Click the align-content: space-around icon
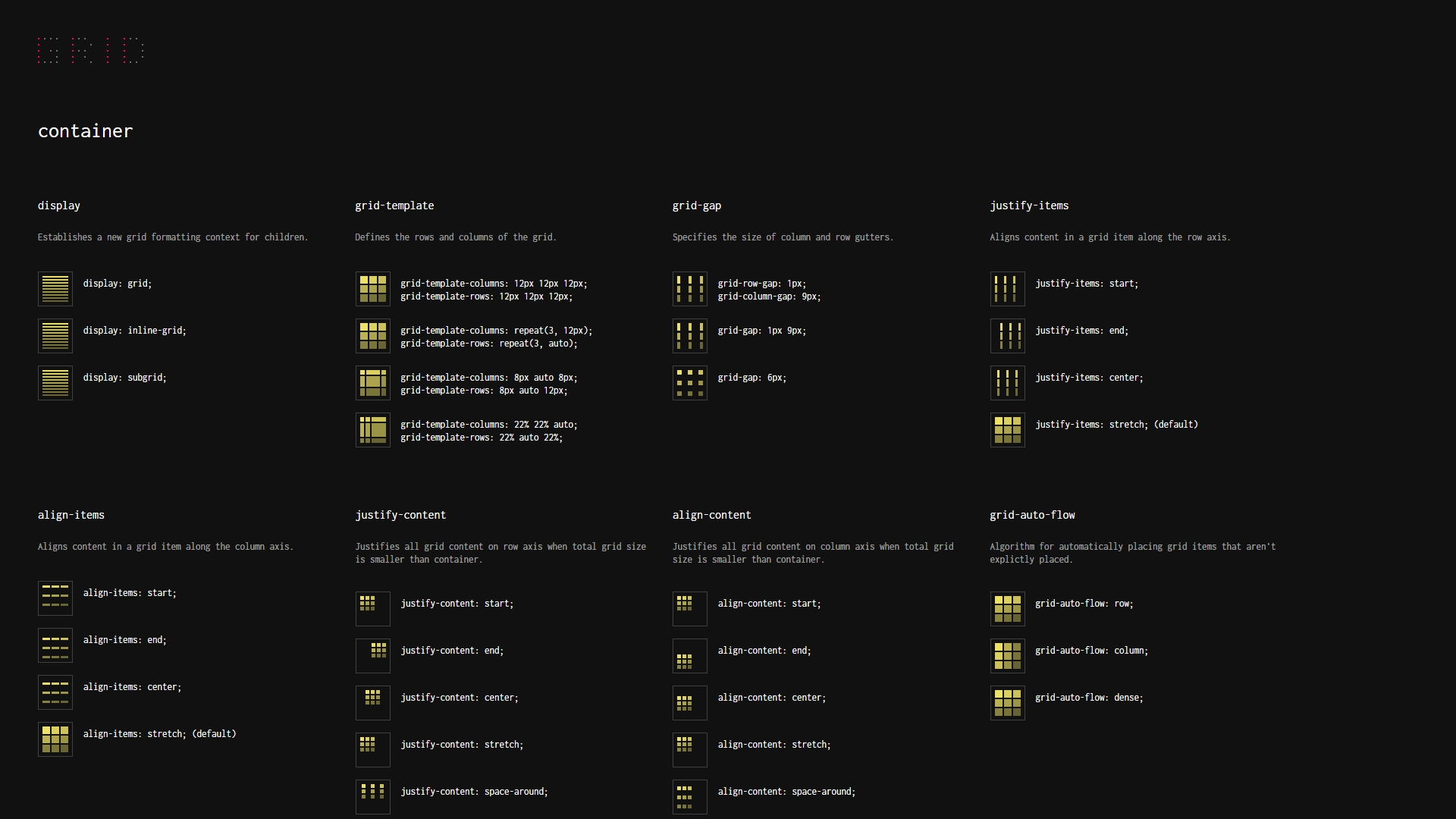This screenshot has height=819, width=1456. click(690, 797)
